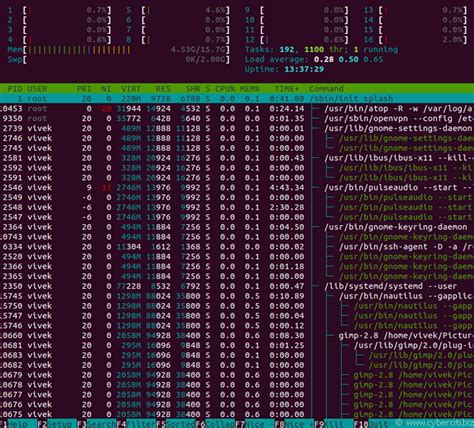Select ibus-x11 thread row PID 2592
The width and height of the screenshot is (474, 428).
point(237,168)
